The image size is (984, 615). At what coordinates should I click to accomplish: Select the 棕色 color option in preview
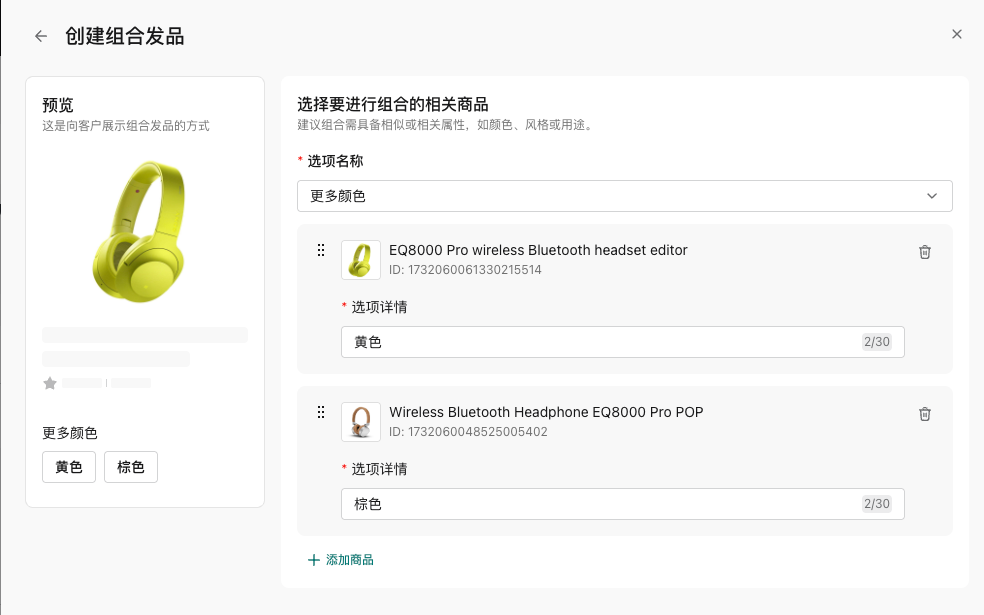point(131,467)
